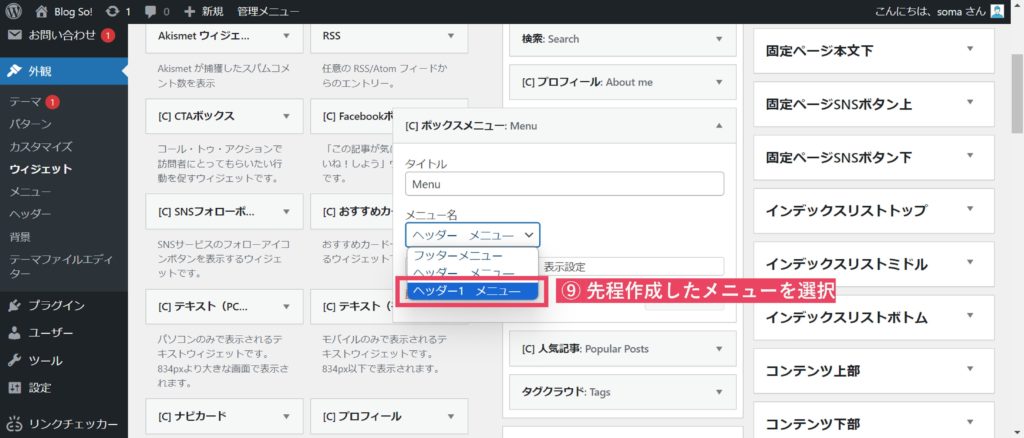
Task: Click the 新規 add new button
Action: tap(204, 12)
